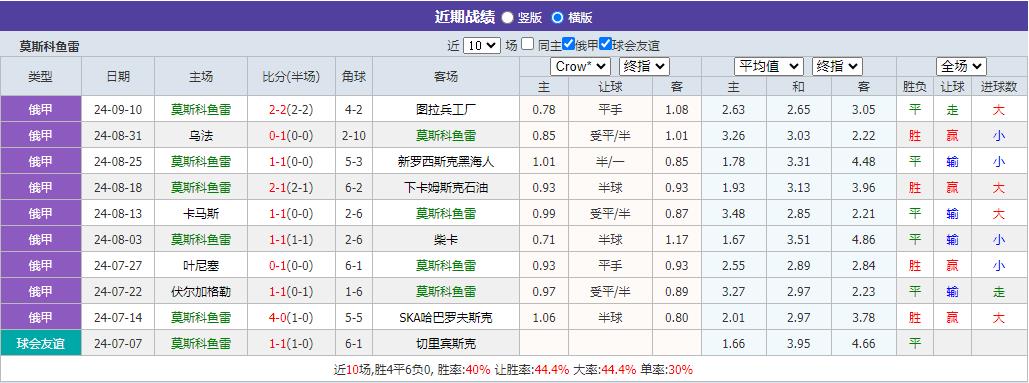
Task: Open the Crow* bookmaker dropdown
Action: [580, 66]
